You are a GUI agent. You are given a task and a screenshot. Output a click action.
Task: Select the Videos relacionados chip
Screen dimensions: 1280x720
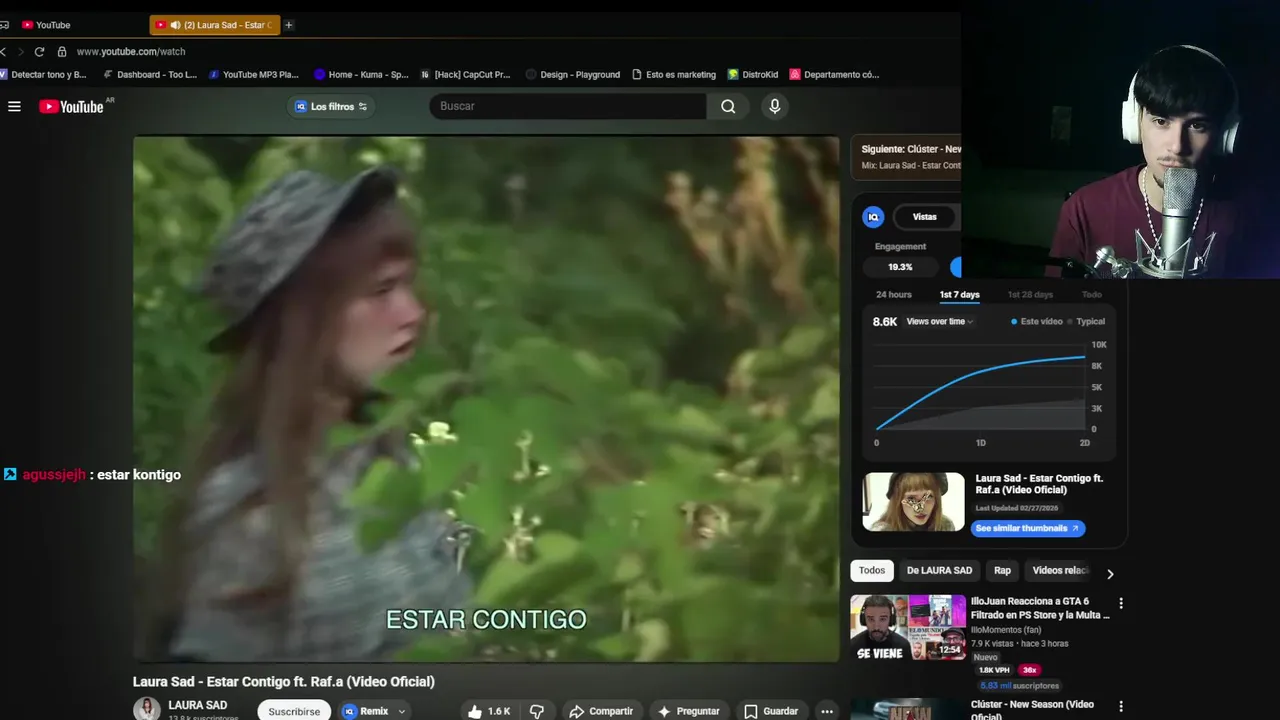click(1060, 571)
